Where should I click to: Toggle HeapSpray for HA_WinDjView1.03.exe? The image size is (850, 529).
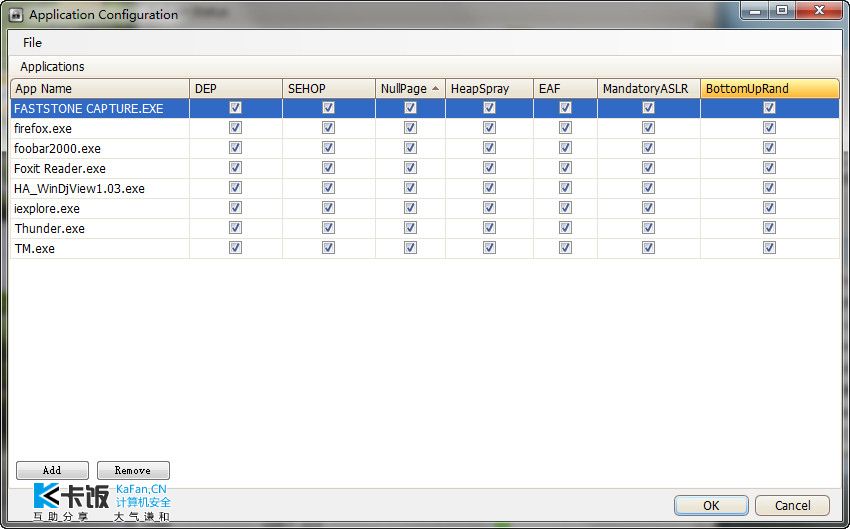490,188
